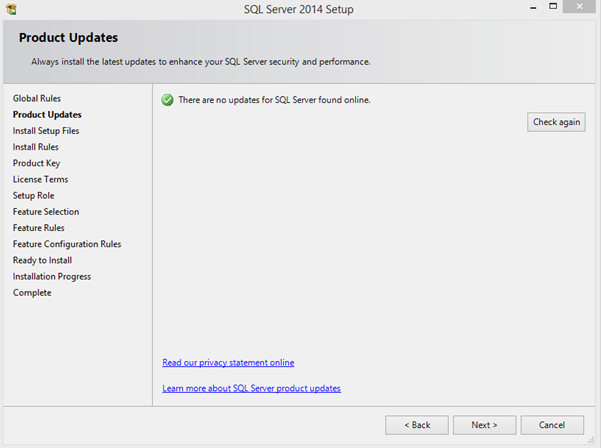Proceed with the Next > button
The width and height of the screenshot is (601, 448).
(484, 425)
